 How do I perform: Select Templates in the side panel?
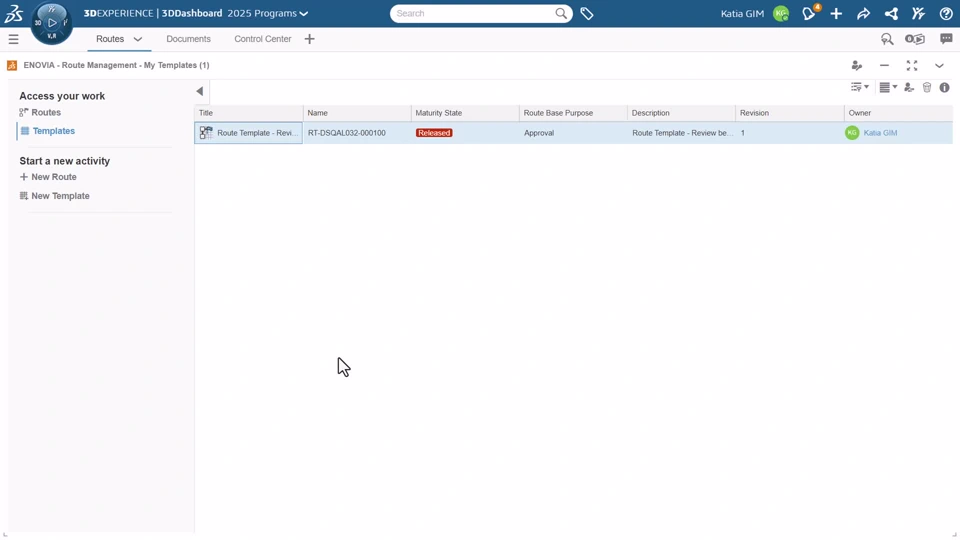[54, 131]
